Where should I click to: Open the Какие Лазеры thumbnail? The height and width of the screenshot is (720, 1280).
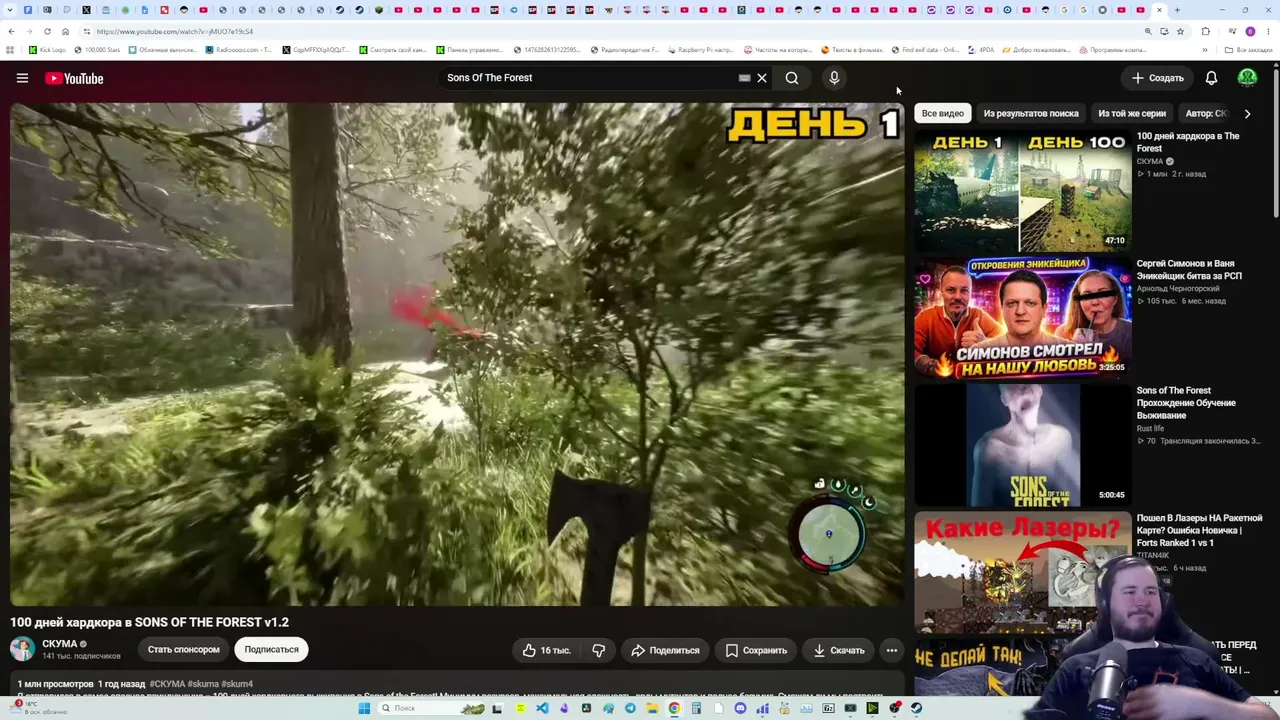coord(1022,571)
